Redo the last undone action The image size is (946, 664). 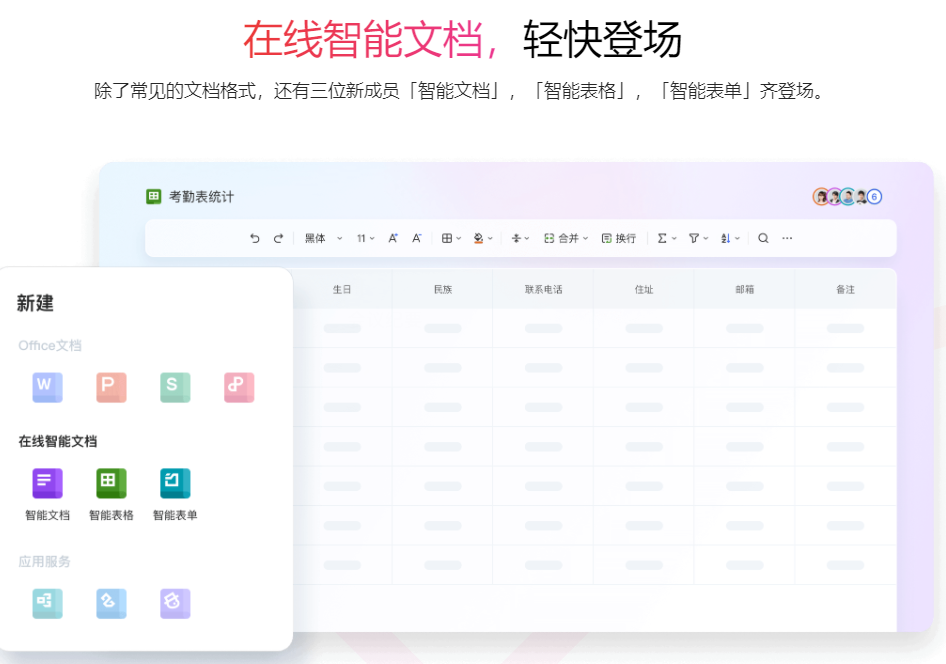(x=278, y=238)
